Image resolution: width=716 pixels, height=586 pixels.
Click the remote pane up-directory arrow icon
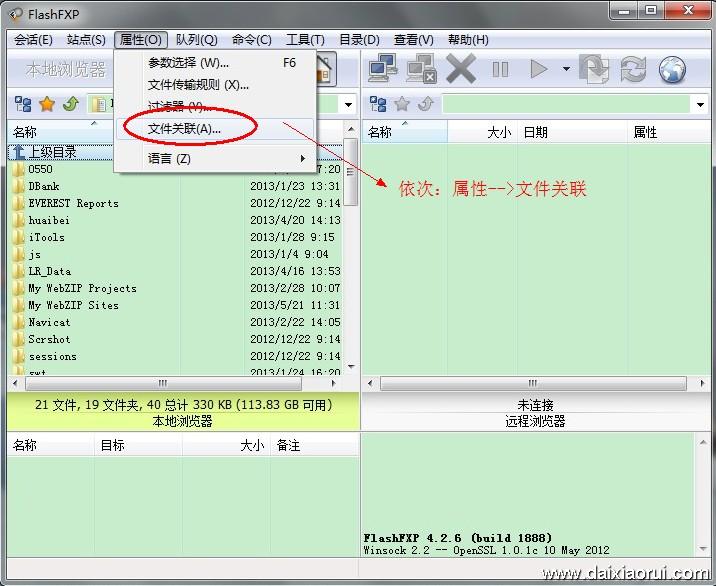tap(426, 104)
